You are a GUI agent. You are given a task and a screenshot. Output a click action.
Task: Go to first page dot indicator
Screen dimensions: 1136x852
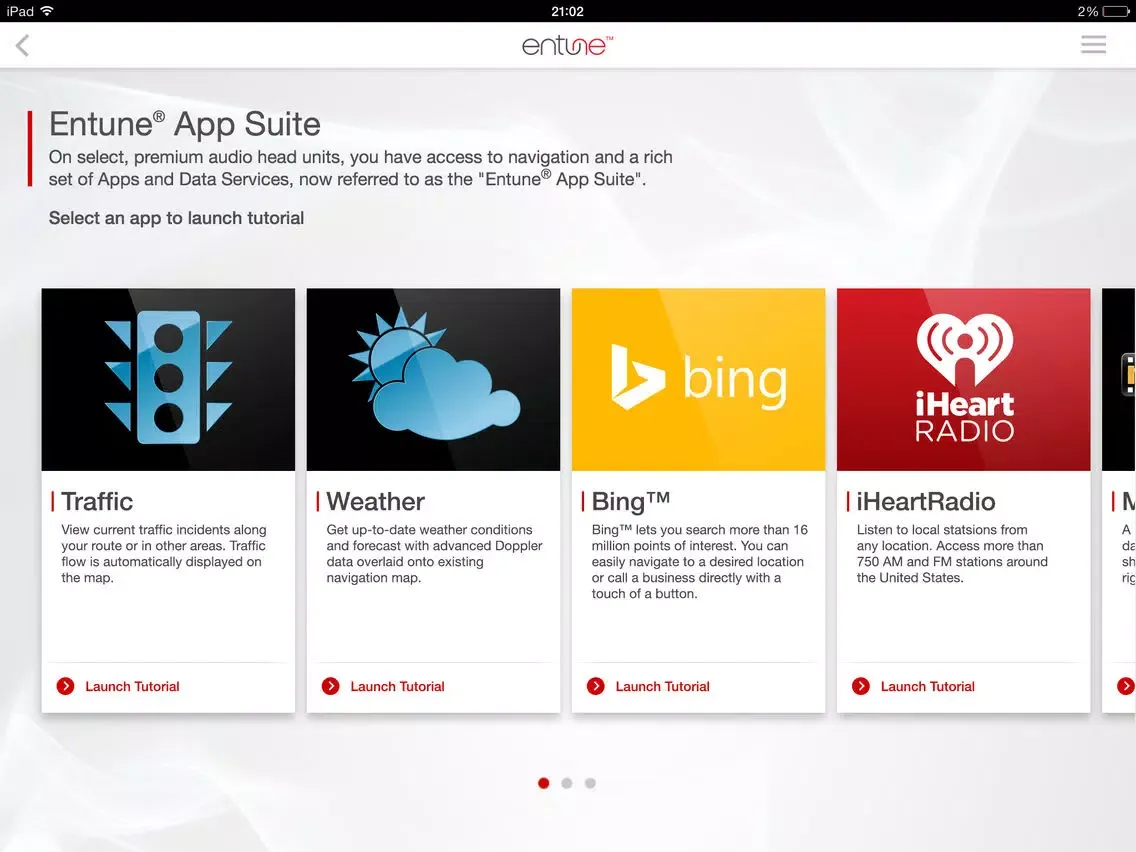[544, 783]
